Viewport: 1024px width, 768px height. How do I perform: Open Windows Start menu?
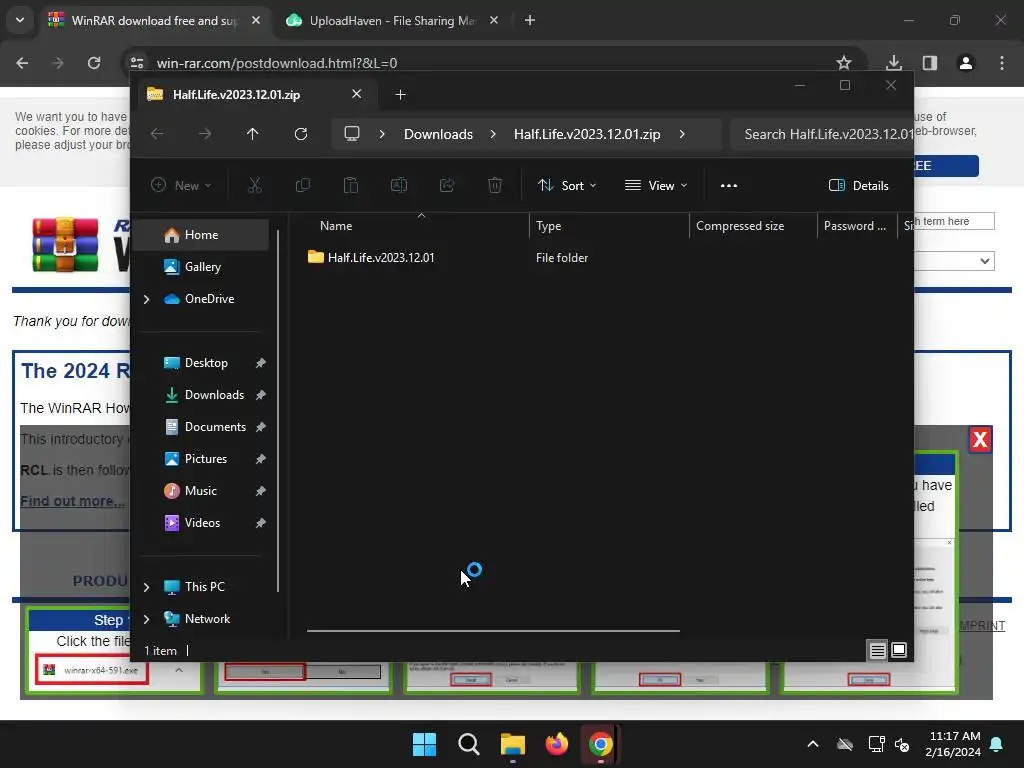click(424, 744)
